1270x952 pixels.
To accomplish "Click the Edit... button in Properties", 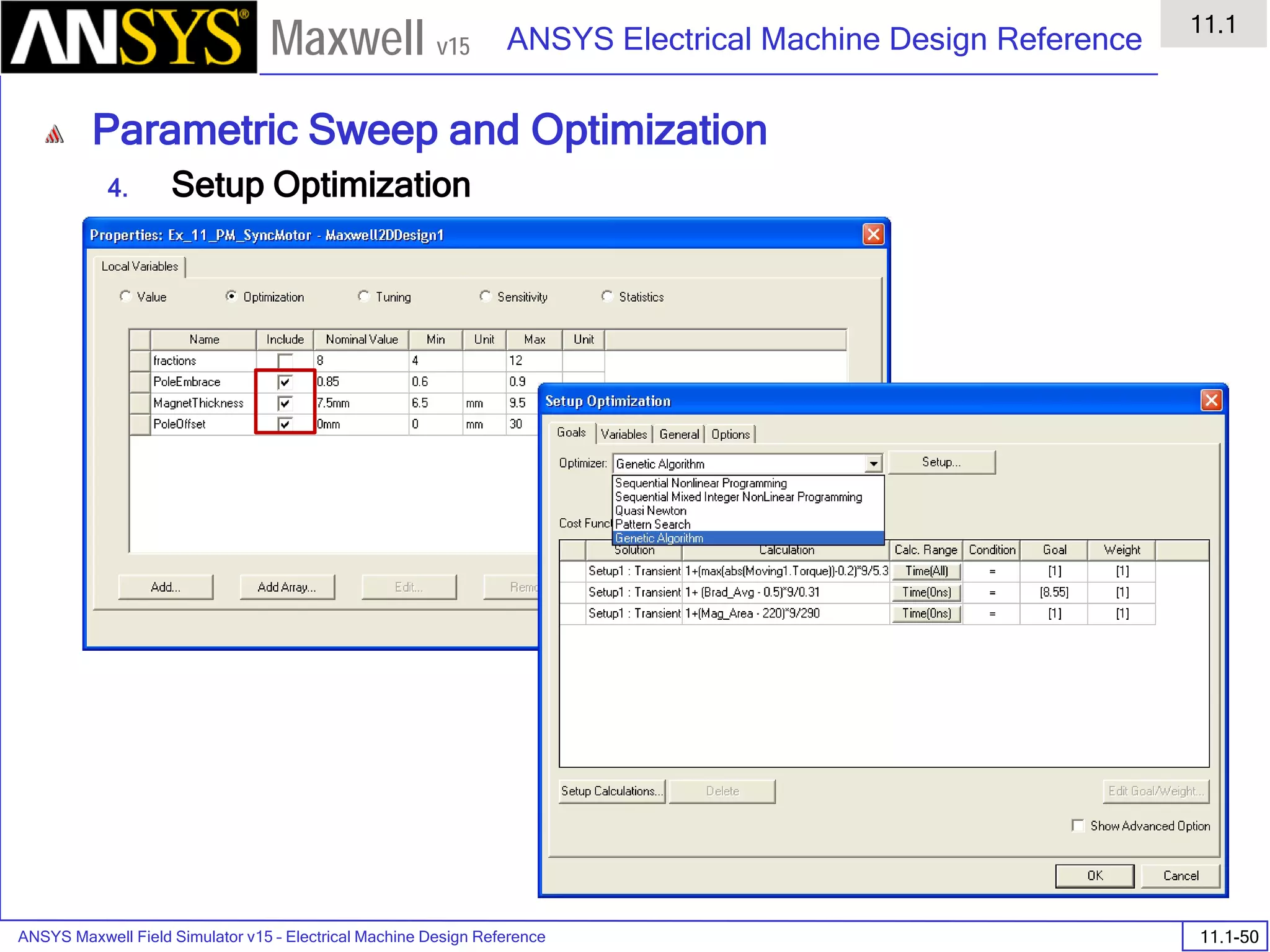I will click(x=409, y=587).
